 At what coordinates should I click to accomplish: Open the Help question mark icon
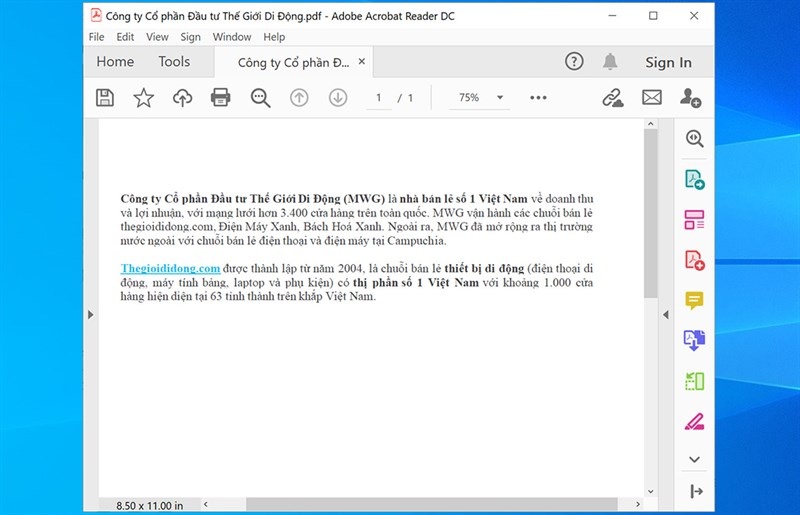[x=574, y=61]
